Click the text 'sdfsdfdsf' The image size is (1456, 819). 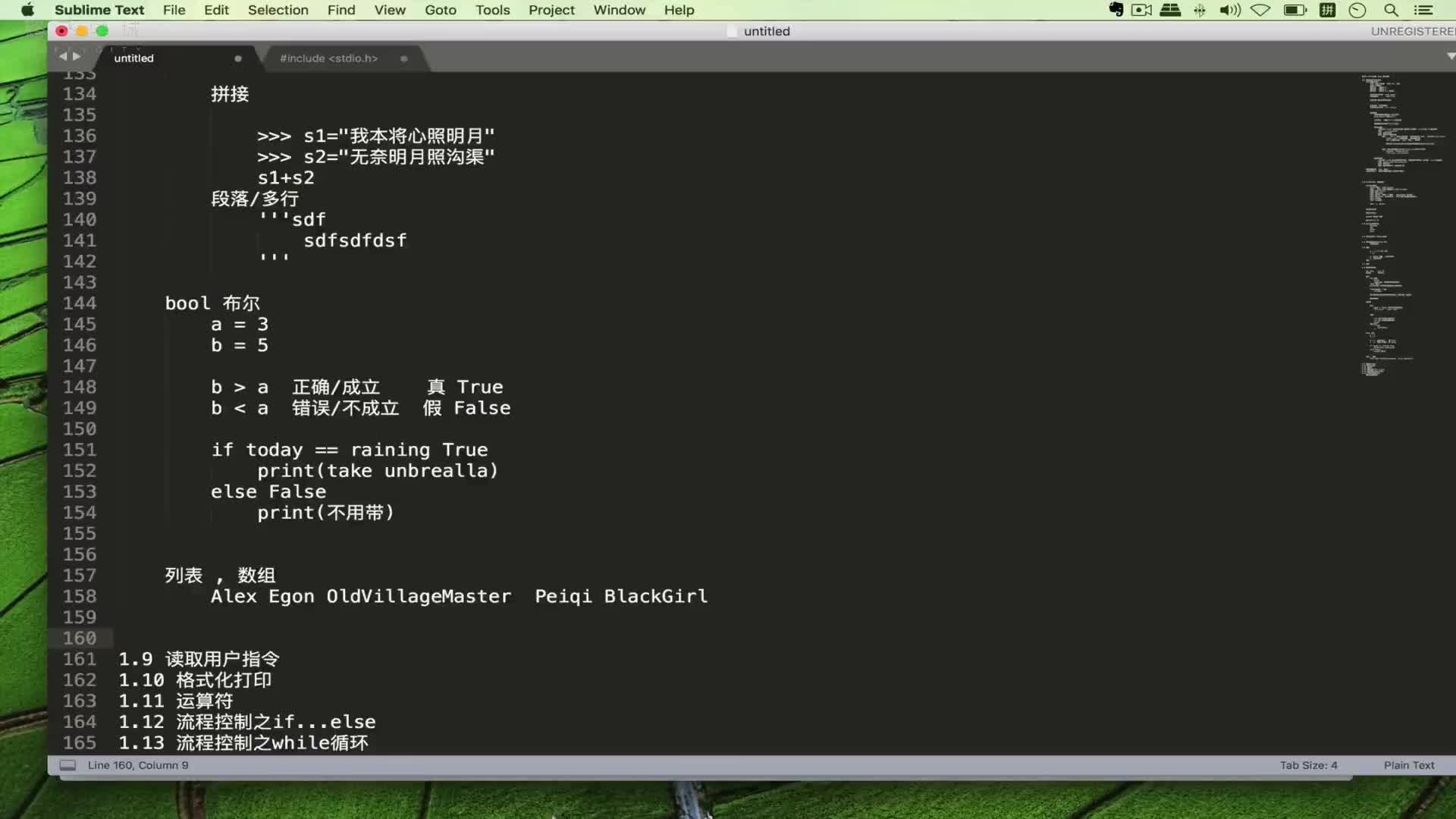click(x=355, y=240)
